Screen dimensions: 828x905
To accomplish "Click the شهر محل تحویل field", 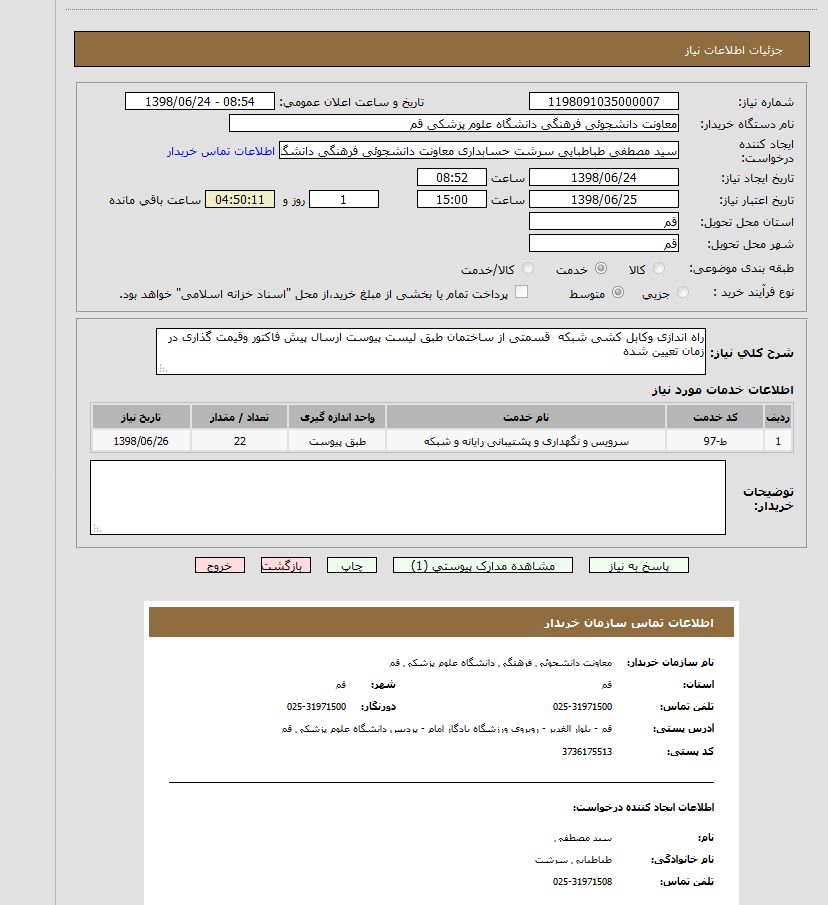I will (603, 243).
